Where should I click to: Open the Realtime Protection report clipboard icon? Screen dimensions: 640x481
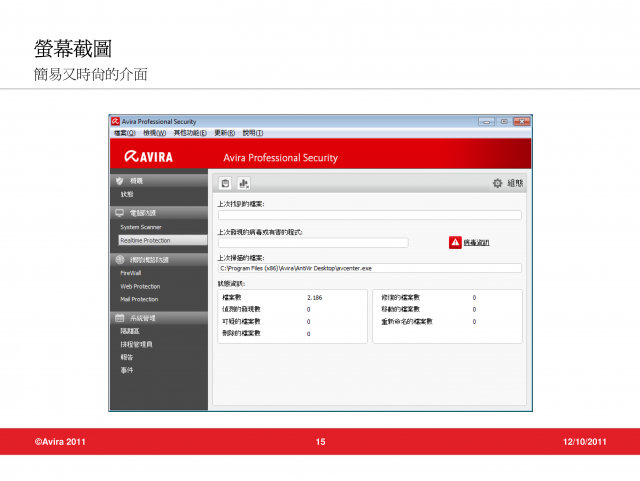(225, 183)
